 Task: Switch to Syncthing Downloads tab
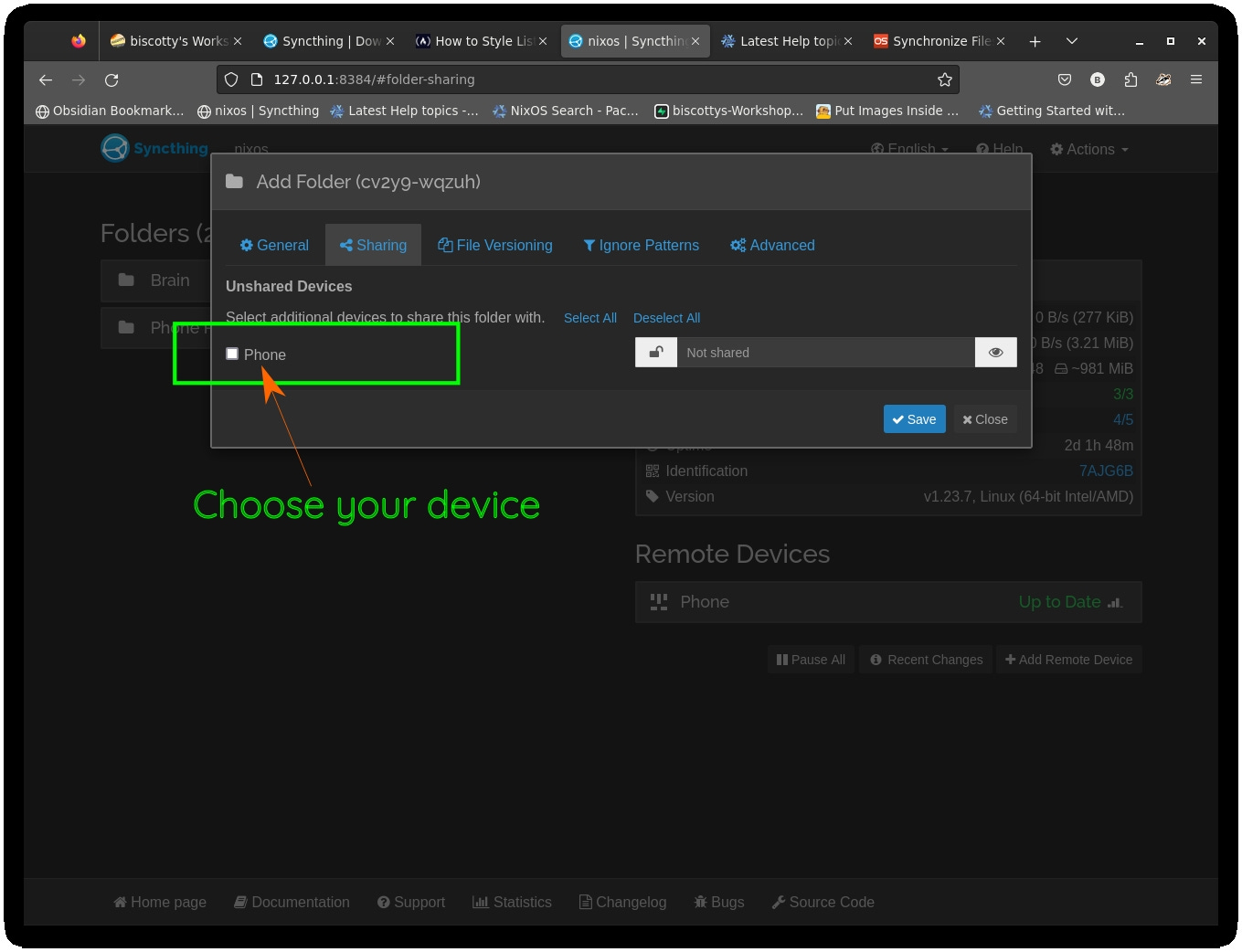pyautogui.click(x=329, y=41)
